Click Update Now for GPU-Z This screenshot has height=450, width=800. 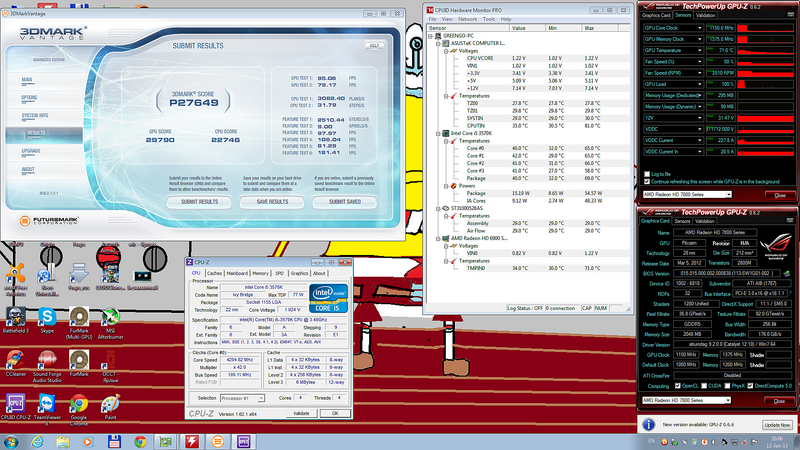click(777, 425)
